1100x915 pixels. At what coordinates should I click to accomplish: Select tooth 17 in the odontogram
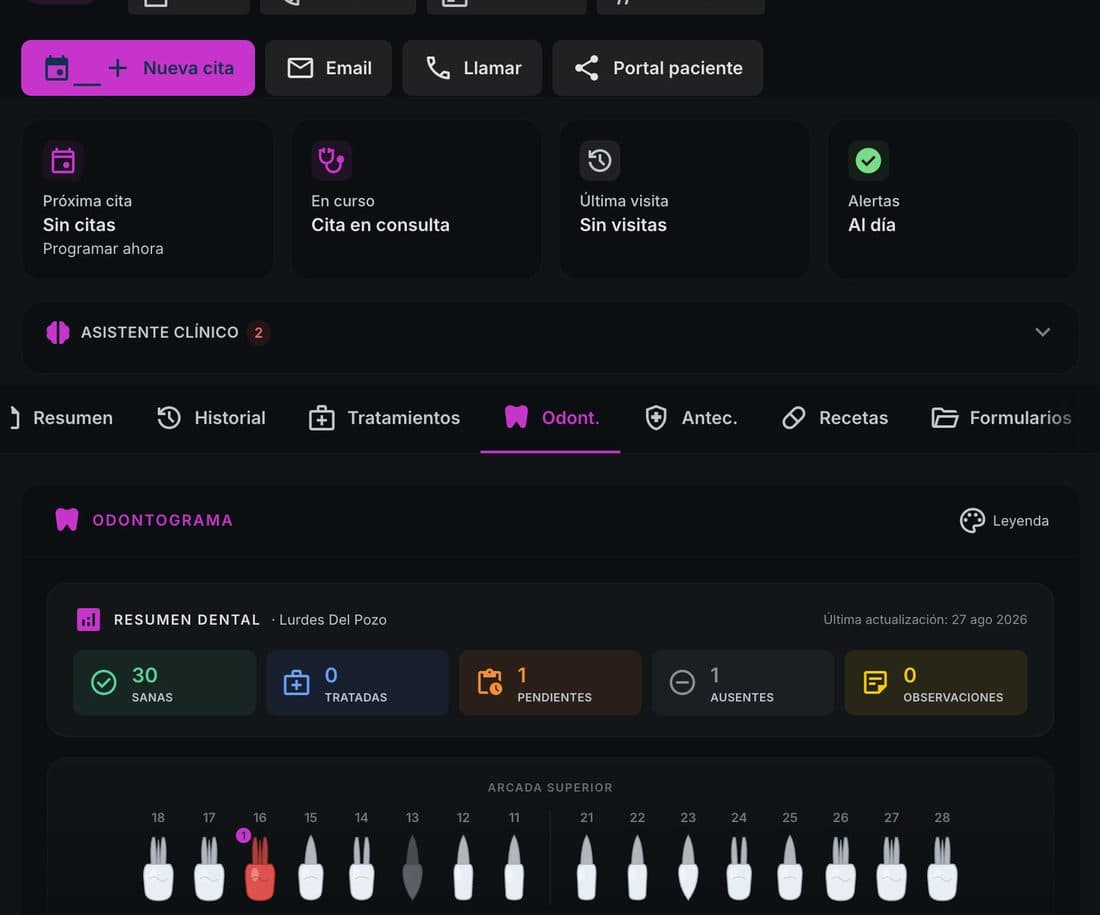pyautogui.click(x=209, y=868)
